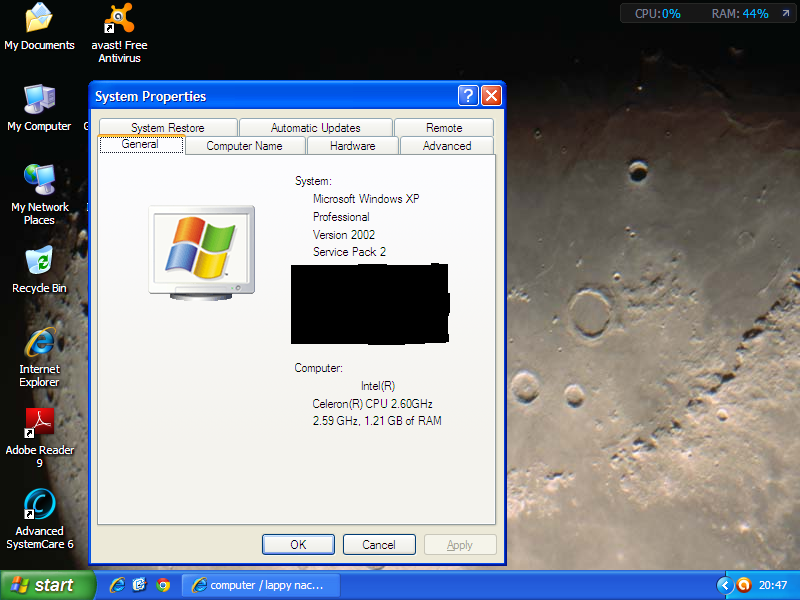Select the General tab
The height and width of the screenshot is (600, 800).
click(x=140, y=144)
